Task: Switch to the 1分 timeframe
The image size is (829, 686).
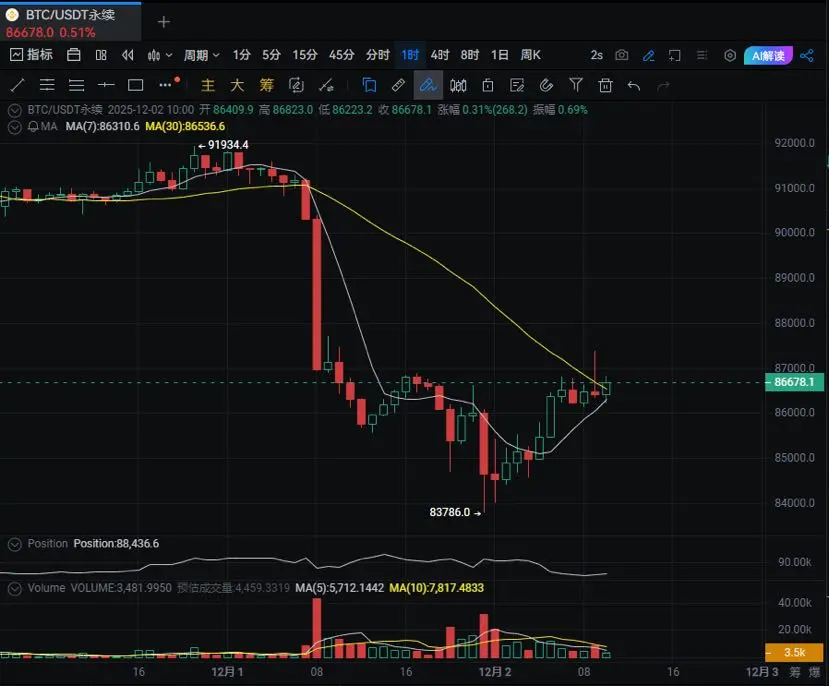Action: pyautogui.click(x=242, y=54)
